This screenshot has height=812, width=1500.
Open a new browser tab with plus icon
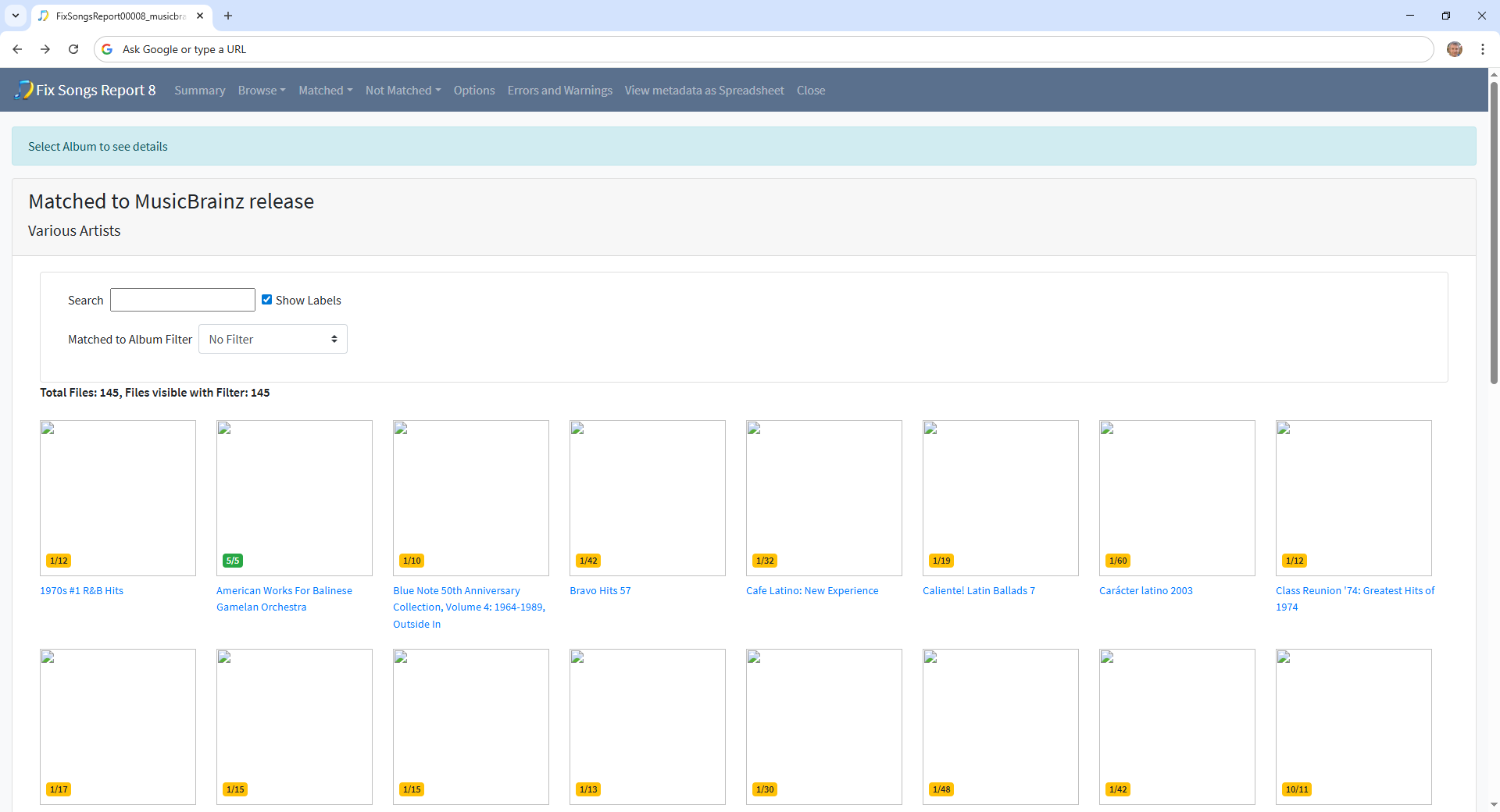click(228, 16)
